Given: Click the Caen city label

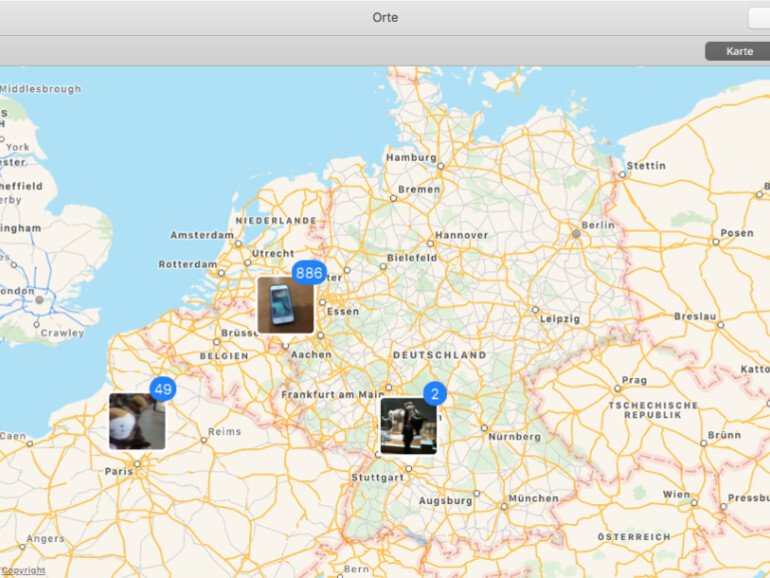Looking at the screenshot, I should pos(13,436).
